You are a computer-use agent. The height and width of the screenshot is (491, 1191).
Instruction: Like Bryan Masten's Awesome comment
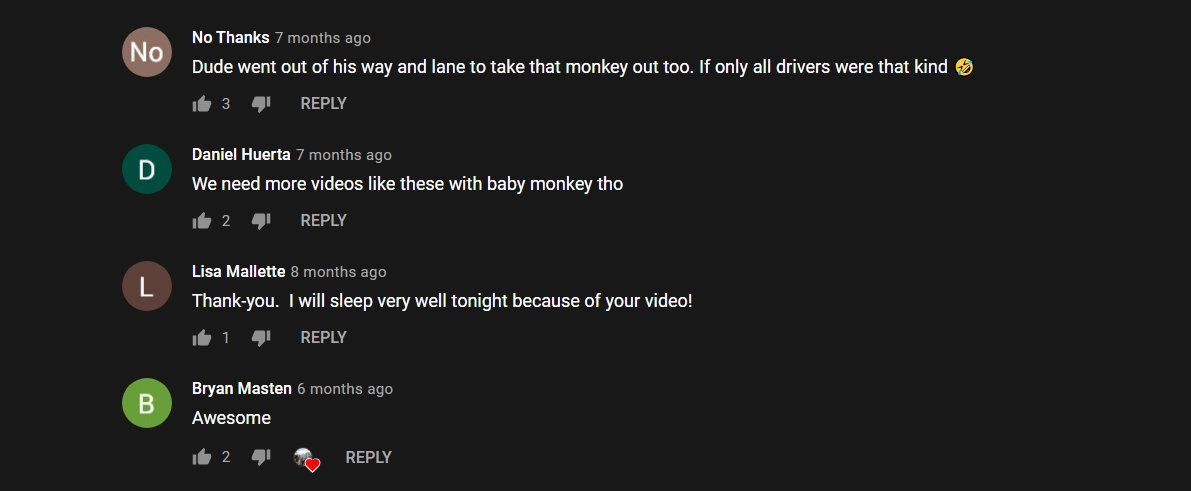(202, 457)
